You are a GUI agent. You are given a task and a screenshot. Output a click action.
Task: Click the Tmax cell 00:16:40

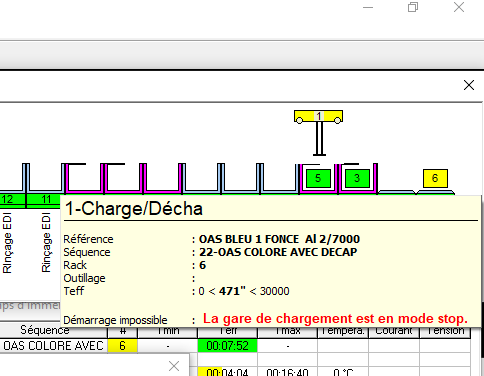pos(287,371)
